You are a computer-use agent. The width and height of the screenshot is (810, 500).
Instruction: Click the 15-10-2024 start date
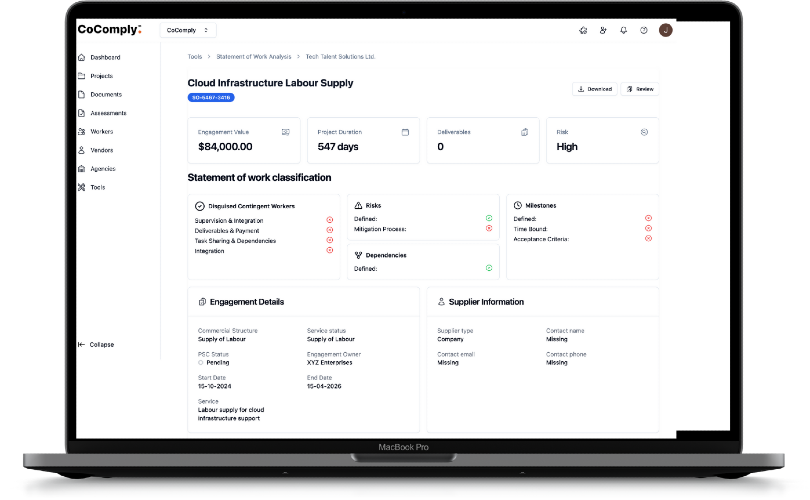tap(214, 386)
